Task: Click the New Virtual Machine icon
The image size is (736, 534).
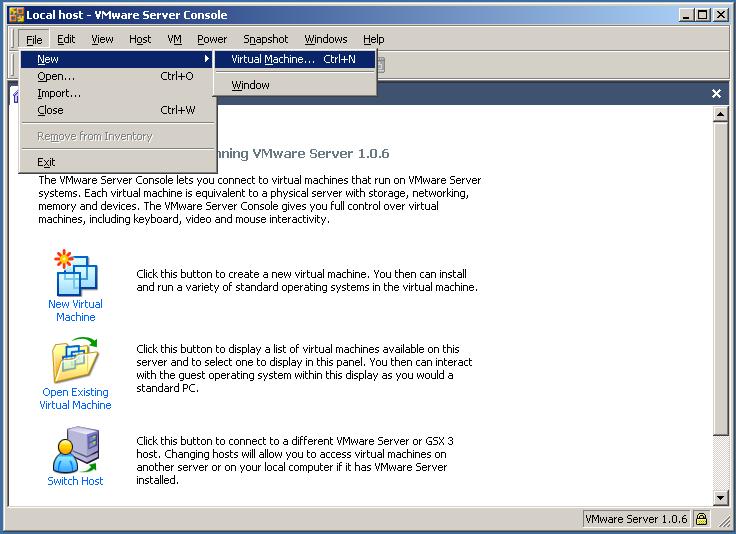Action: [76, 272]
